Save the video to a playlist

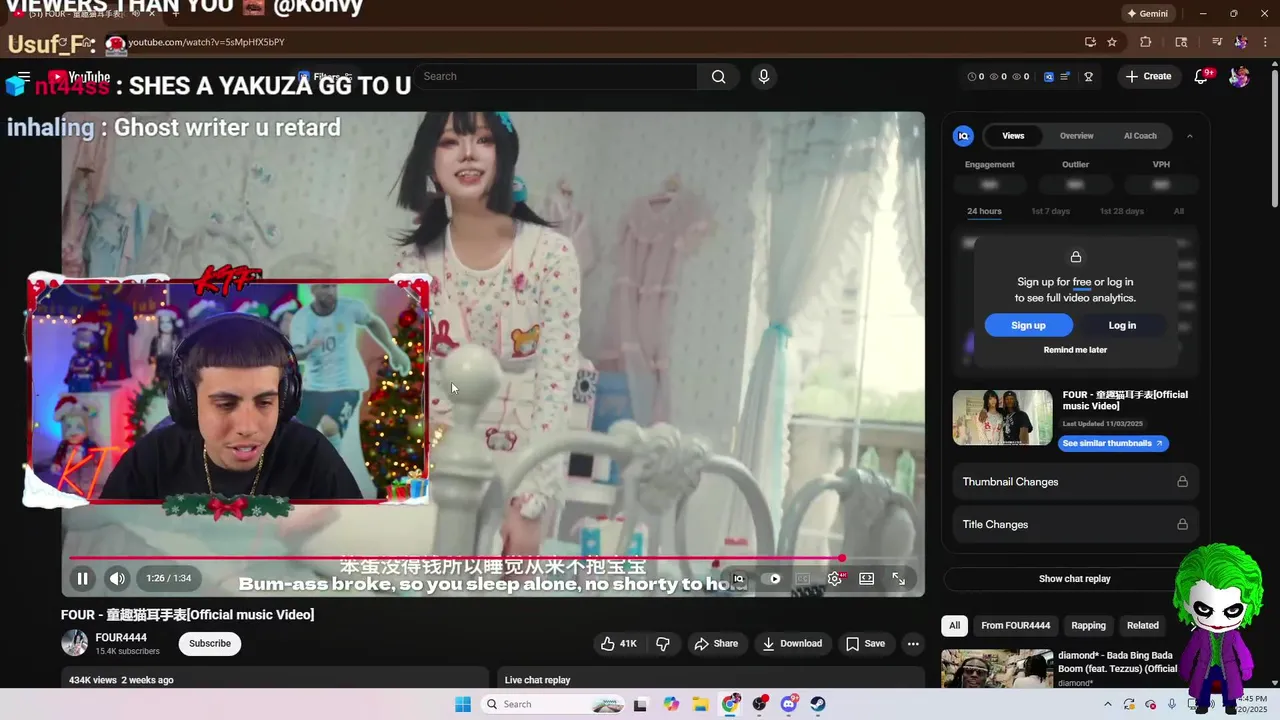pyautogui.click(x=865, y=644)
